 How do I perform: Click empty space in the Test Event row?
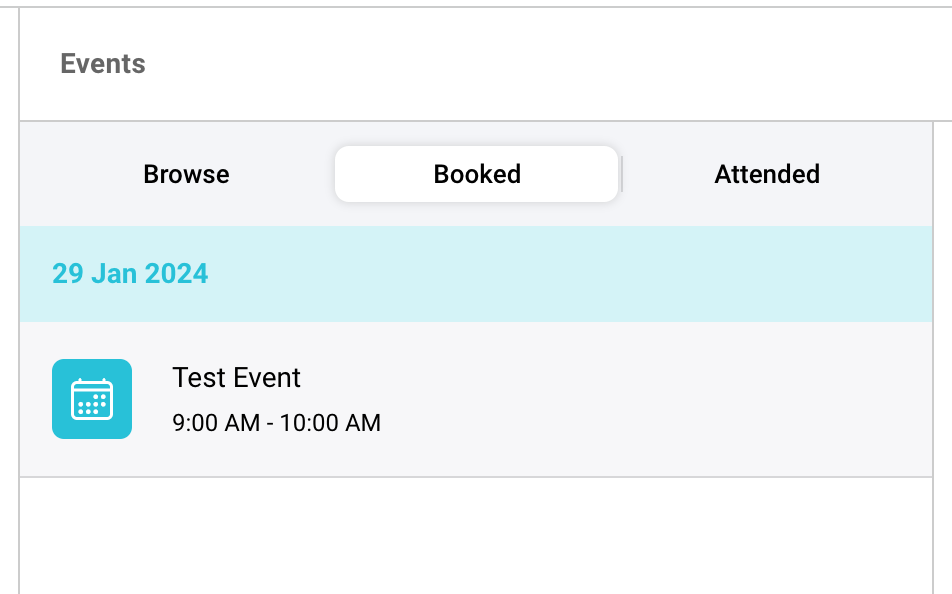[x=650, y=400]
